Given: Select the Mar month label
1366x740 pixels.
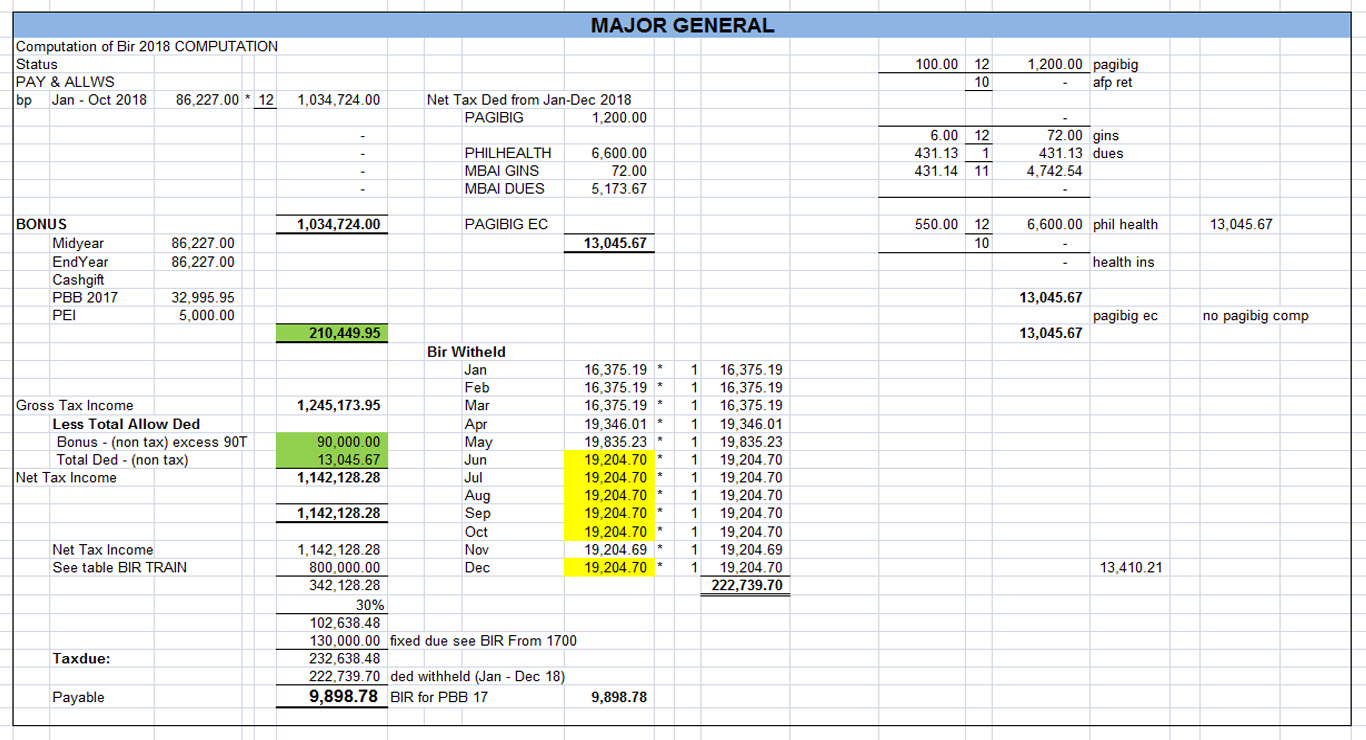Looking at the screenshot, I should (477, 406).
